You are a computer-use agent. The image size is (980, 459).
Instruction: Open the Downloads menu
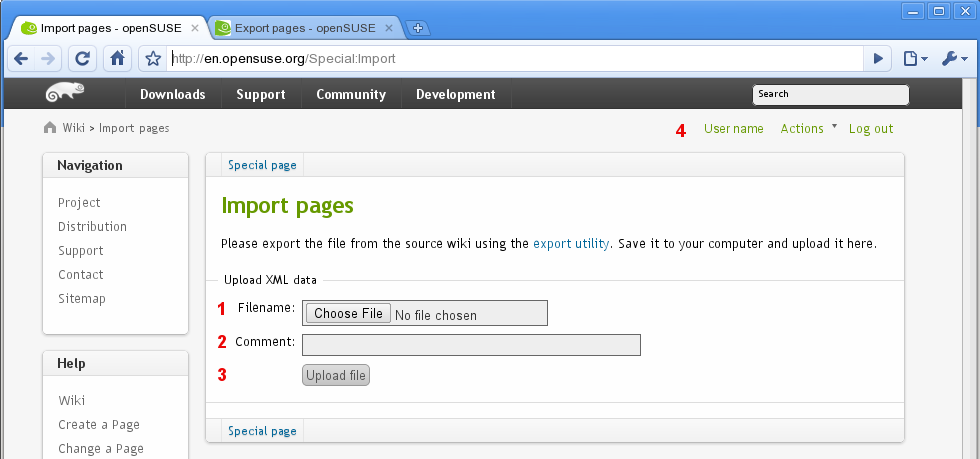click(172, 94)
